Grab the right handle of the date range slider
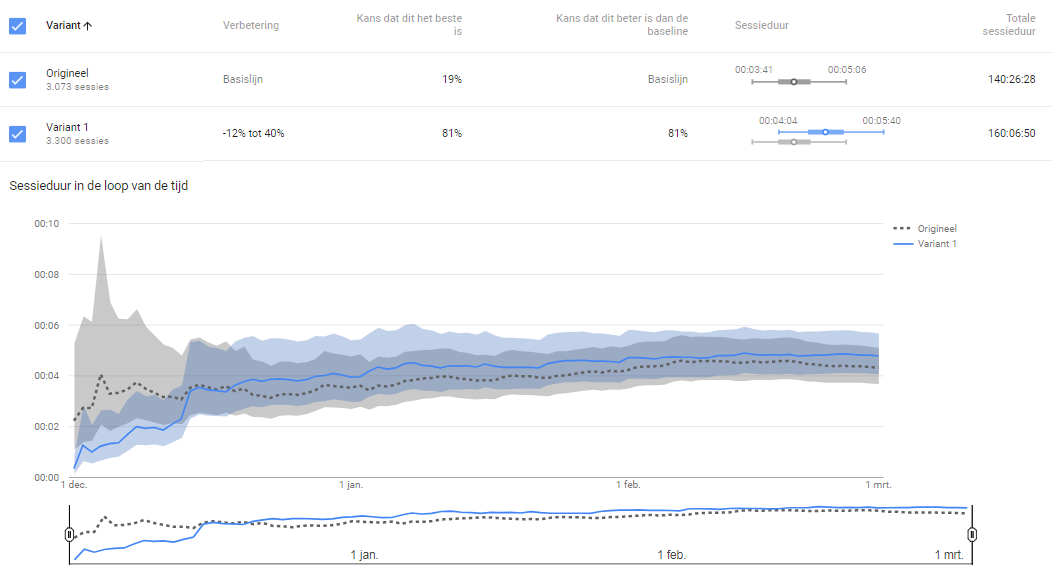This screenshot has height=585, width=1052. (x=972, y=534)
